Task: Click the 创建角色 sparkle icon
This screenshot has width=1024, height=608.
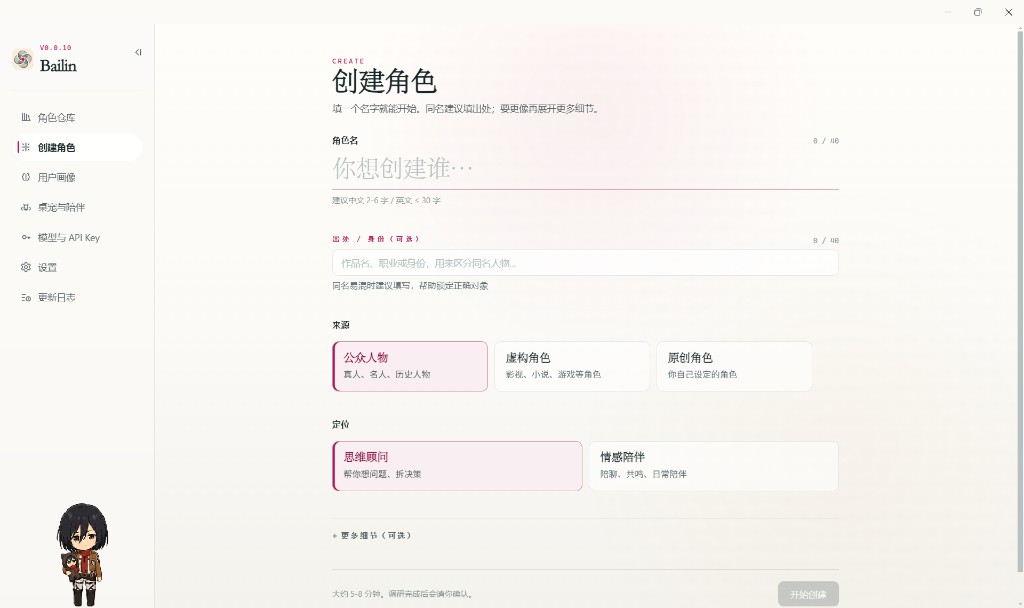Action: [x=25, y=147]
